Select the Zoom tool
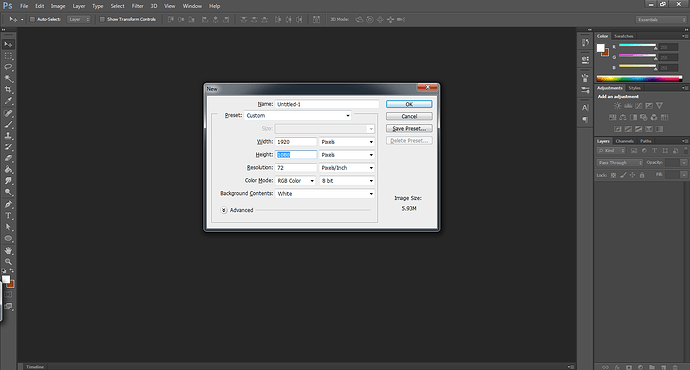Image resolution: width=690 pixels, height=370 pixels. pos(8,262)
